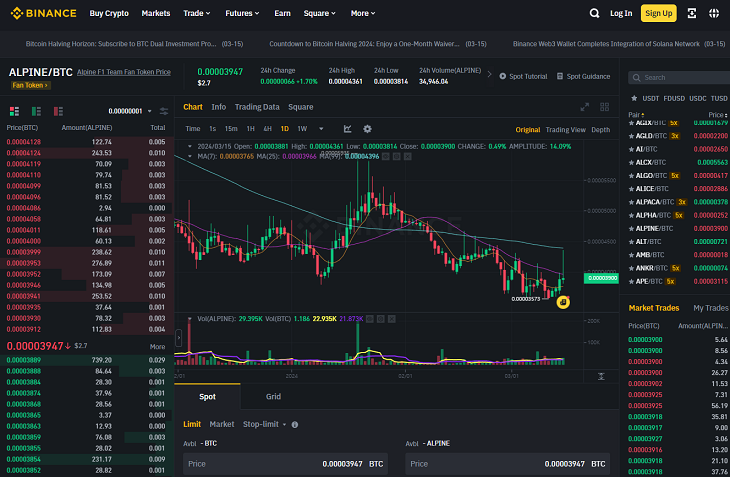The image size is (730, 477).
Task: Close the volume indicator legend
Action: tap(392, 319)
